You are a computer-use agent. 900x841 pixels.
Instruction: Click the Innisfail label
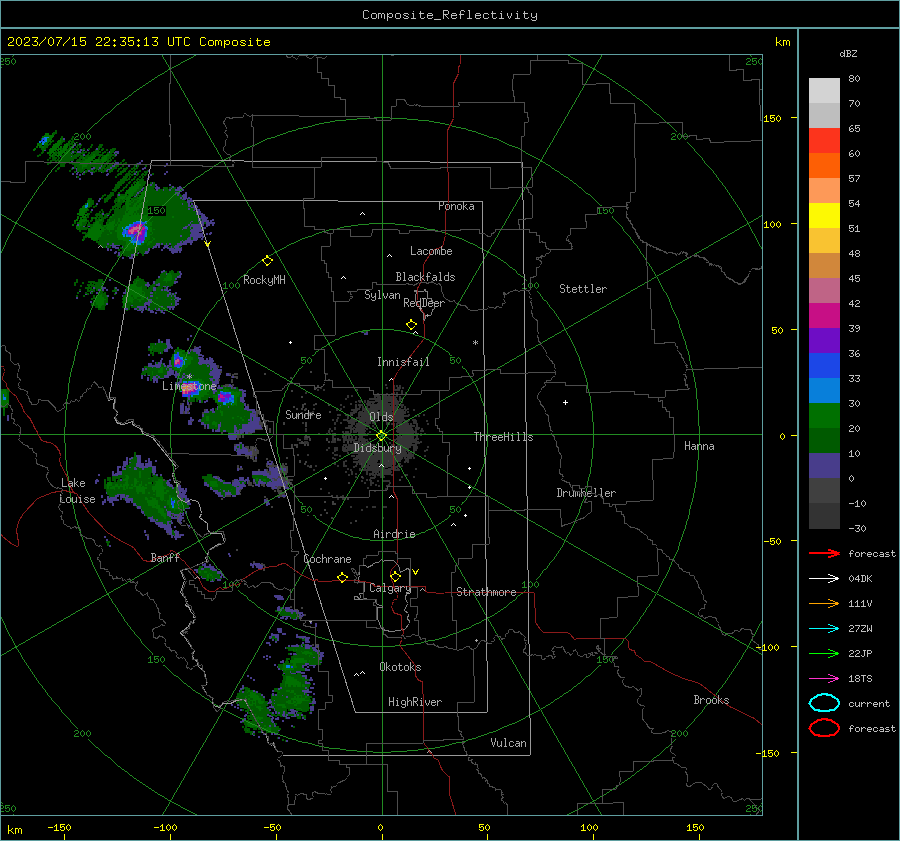point(403,362)
